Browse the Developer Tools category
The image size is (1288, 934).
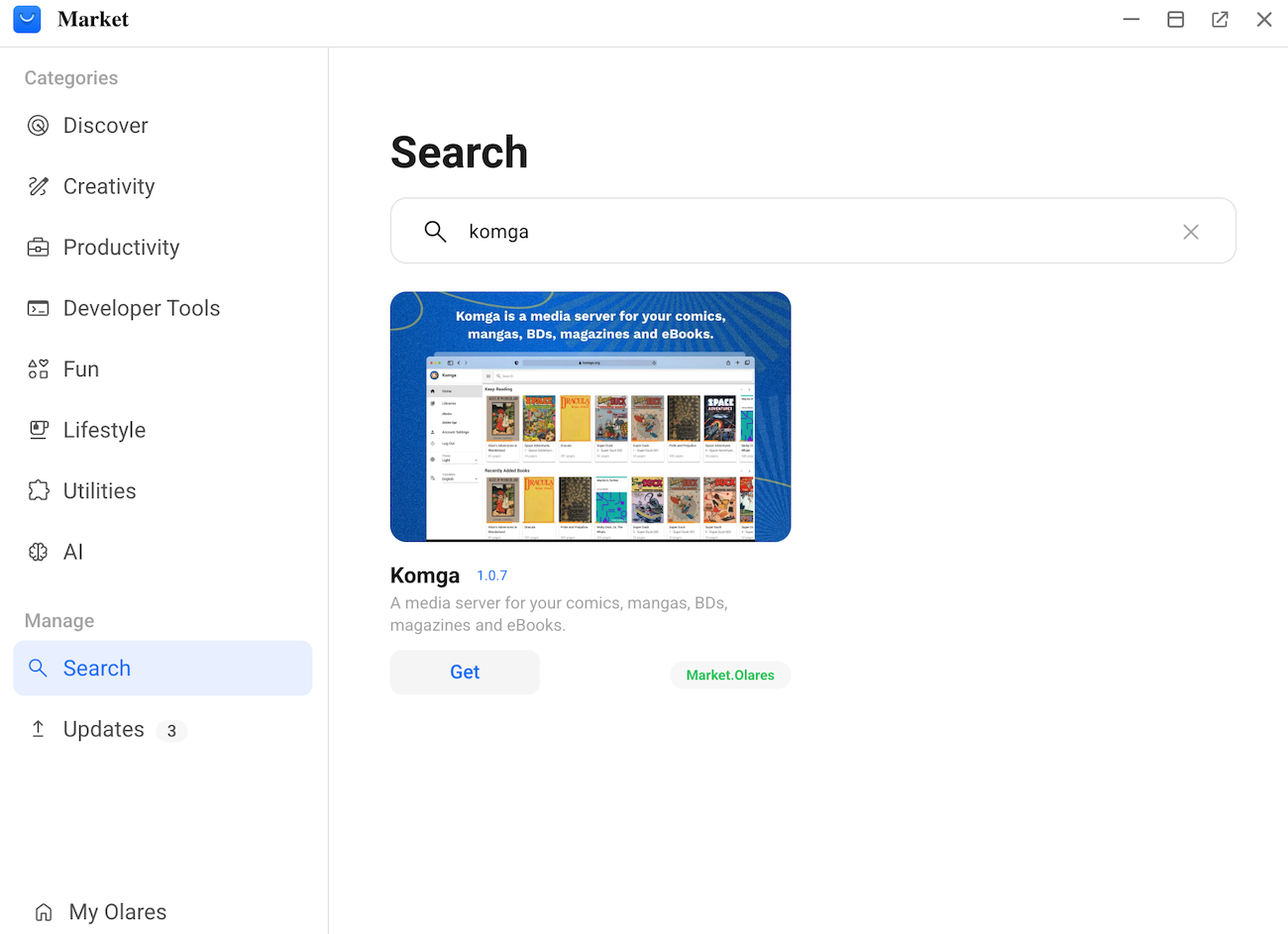coord(141,308)
